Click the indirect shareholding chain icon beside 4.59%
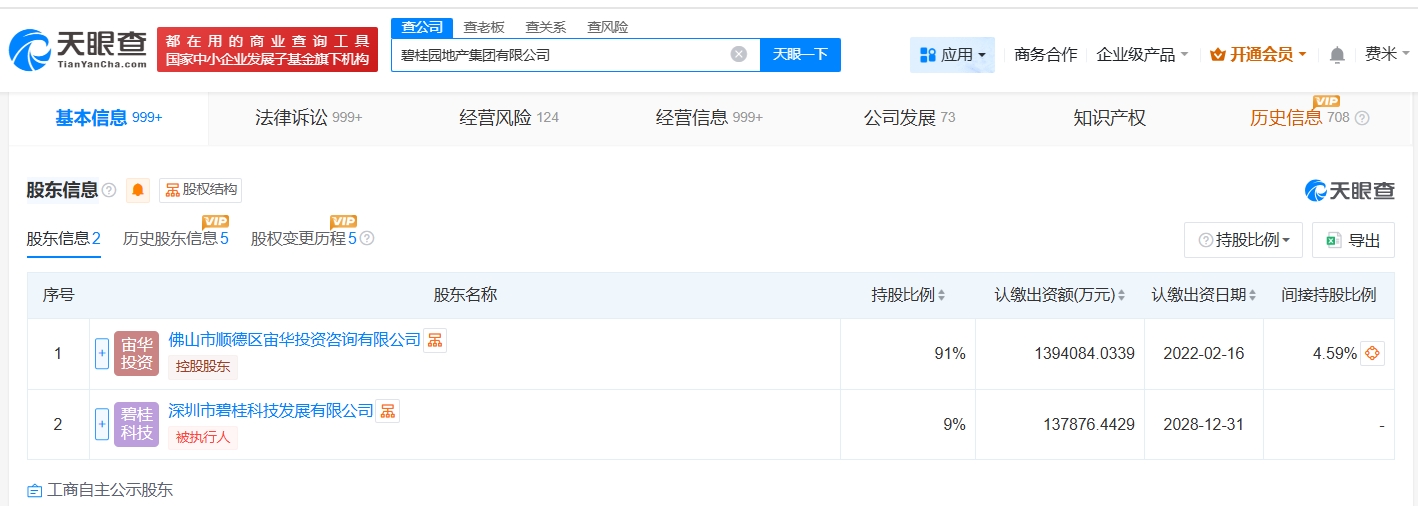 tap(1372, 353)
